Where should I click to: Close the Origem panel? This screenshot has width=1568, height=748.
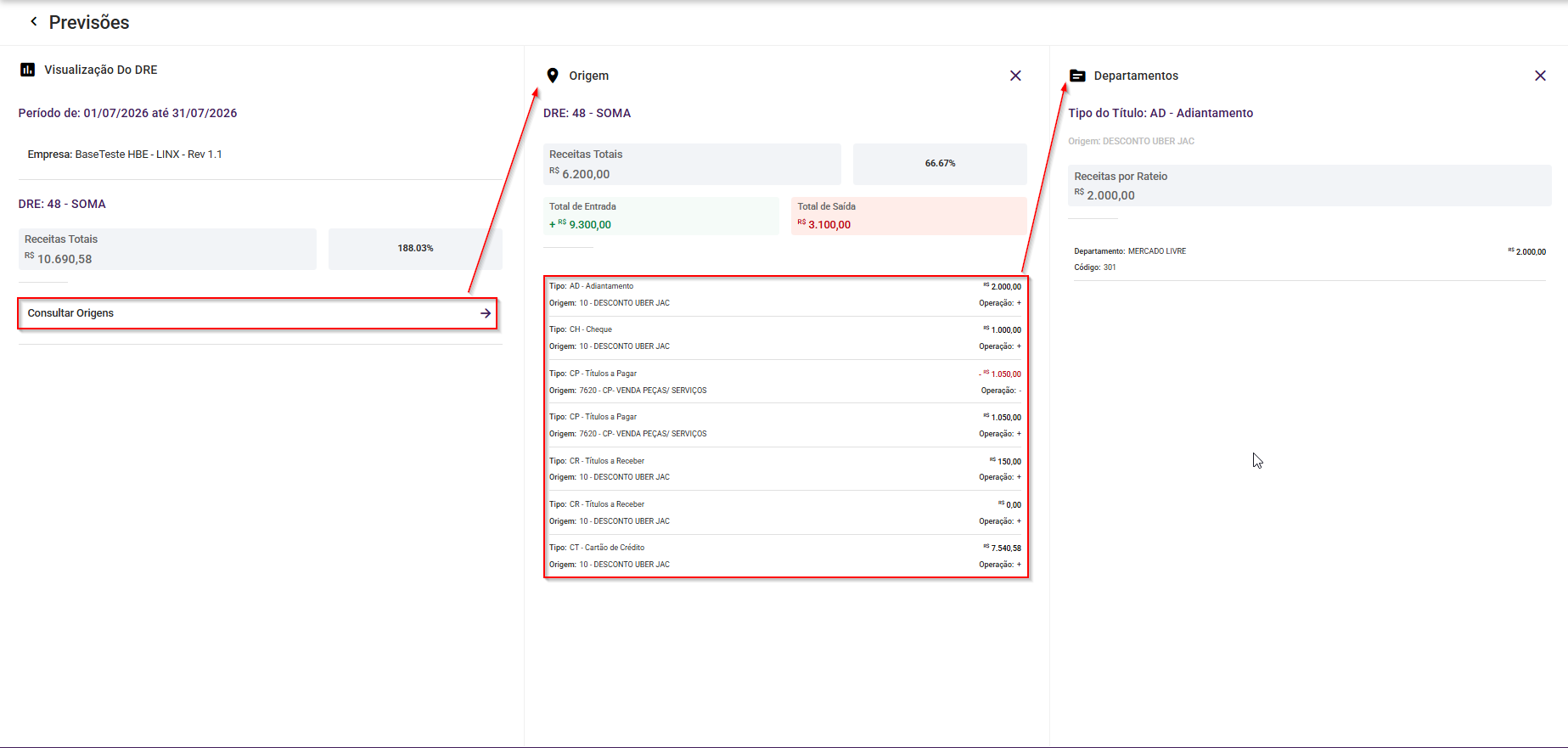[x=1015, y=76]
